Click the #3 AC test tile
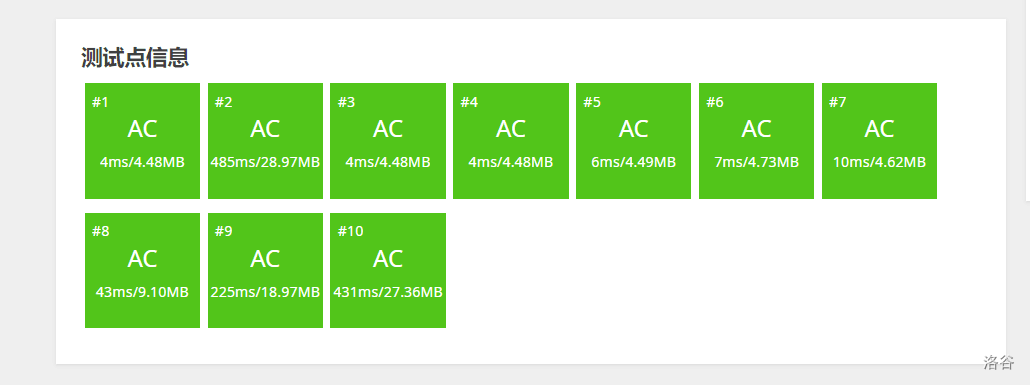Image resolution: width=1030 pixels, height=385 pixels. pos(388,141)
